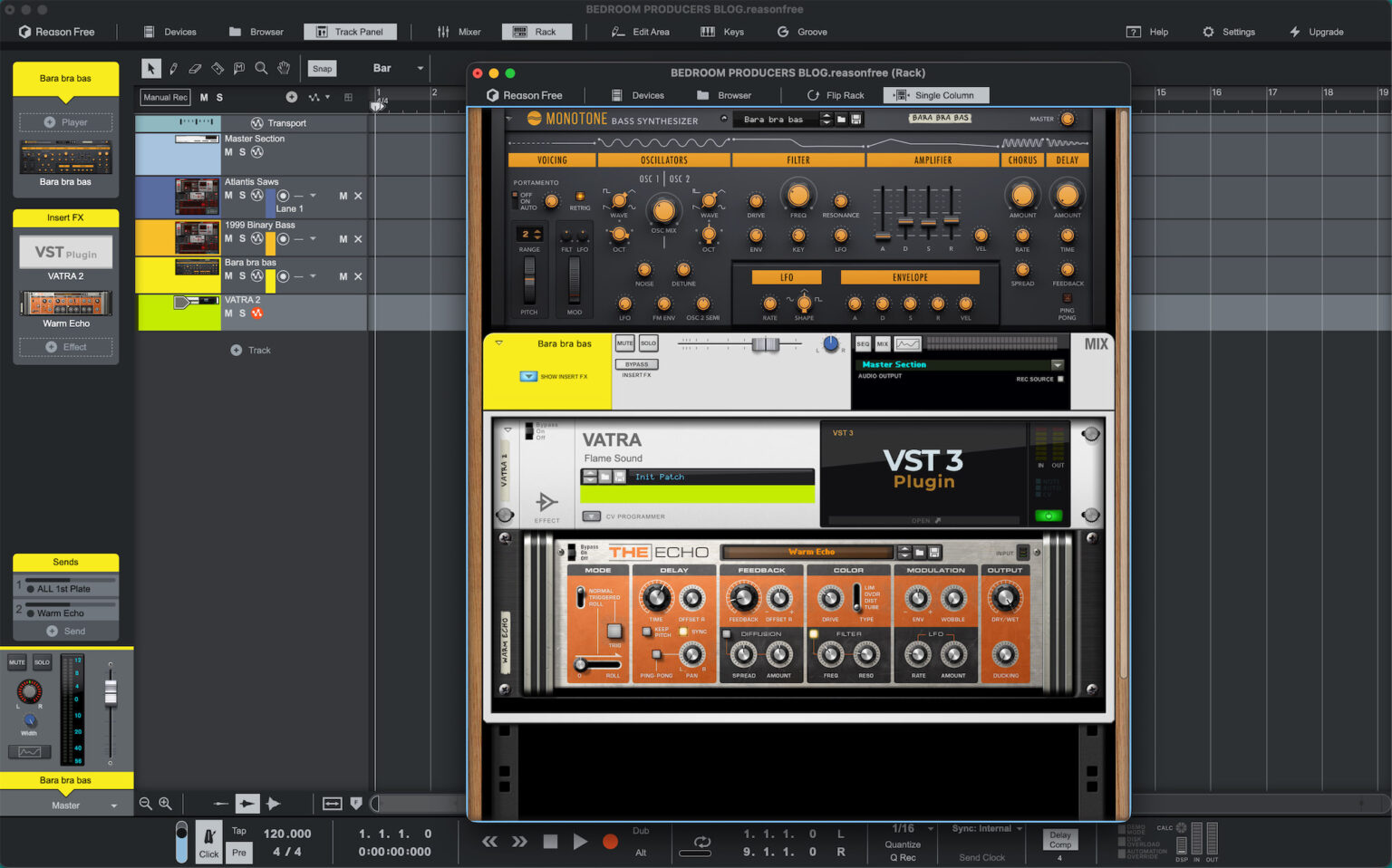Viewport: 1392px width, 868px height.
Task: Select the Razor tool
Action: coord(217,68)
